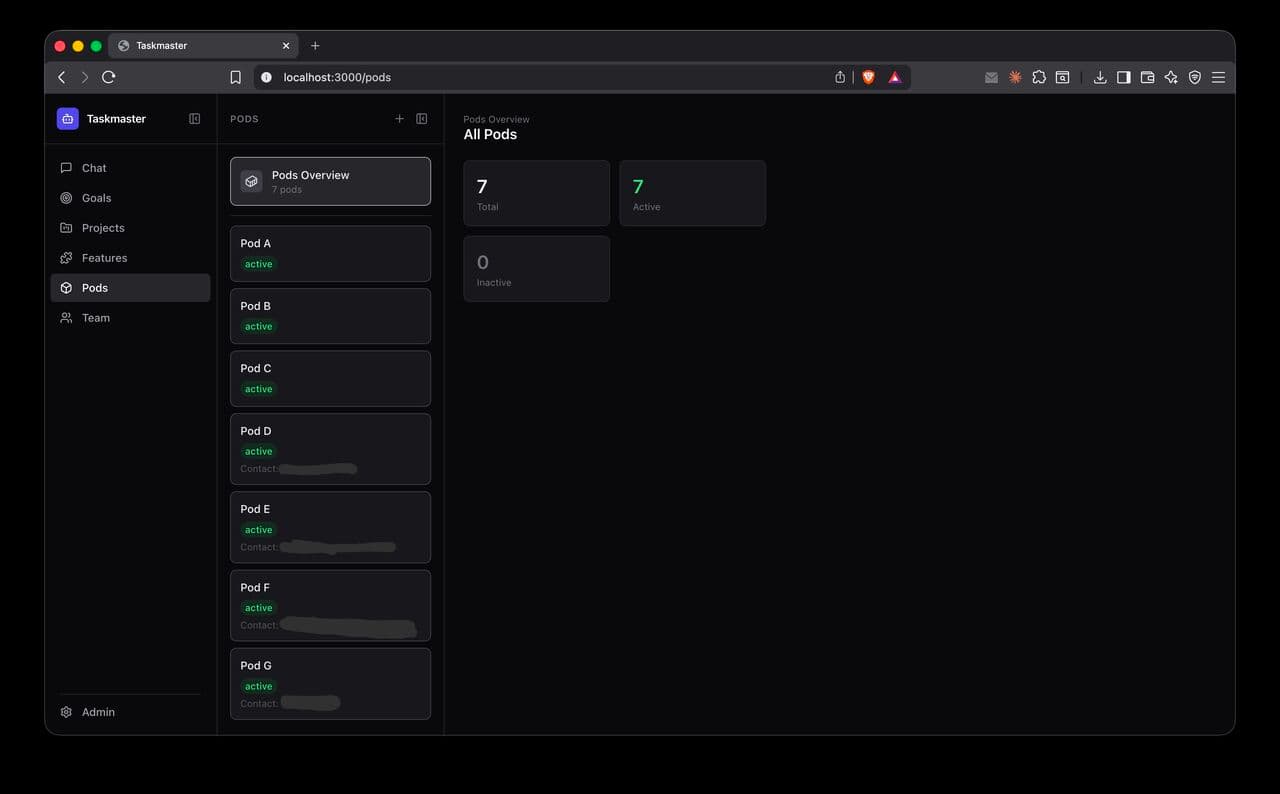
Task: Open site info from the address bar
Action: [x=265, y=77]
